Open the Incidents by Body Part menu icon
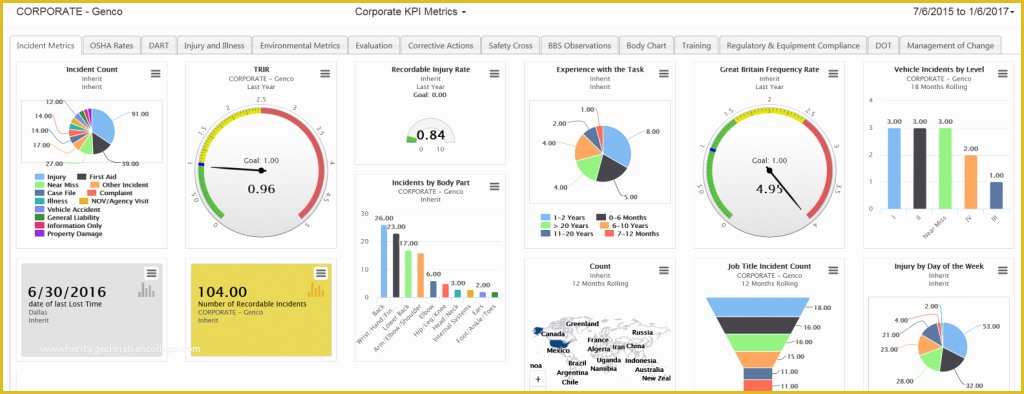This screenshot has height=394, width=1024. point(494,186)
